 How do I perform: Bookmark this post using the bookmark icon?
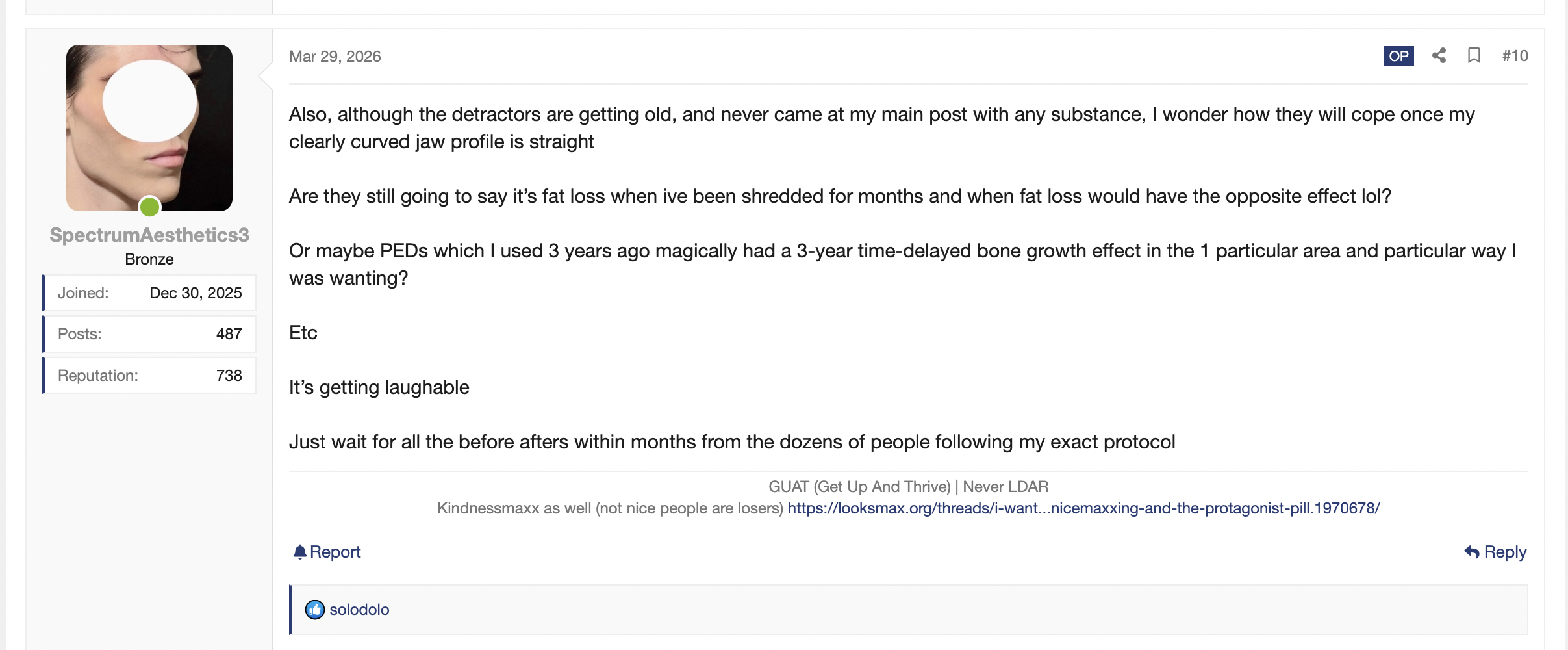click(1474, 56)
